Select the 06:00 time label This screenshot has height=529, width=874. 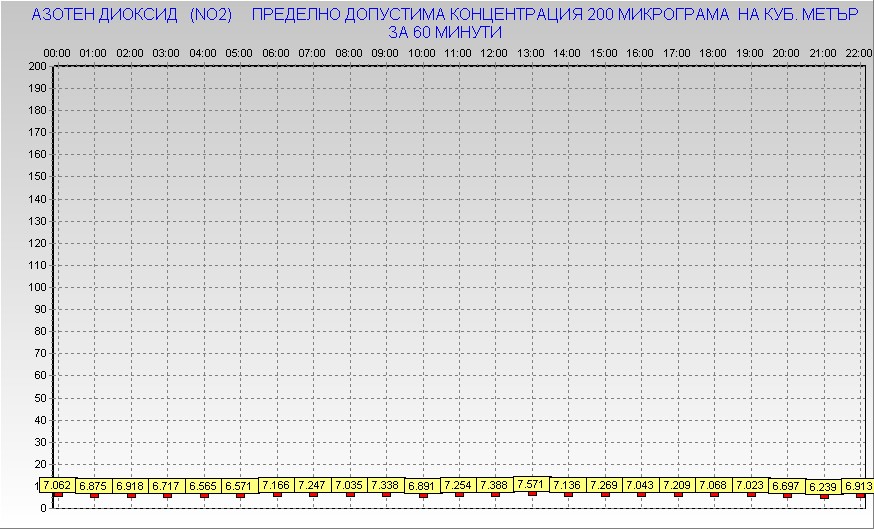(276, 52)
